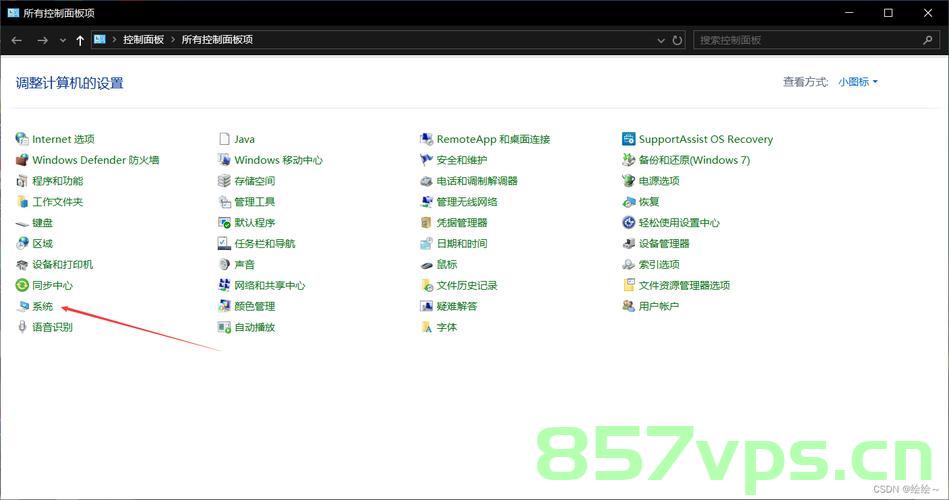Viewport: 949px width, 500px height.
Task: Open Windows Defender 防火墙 icon
Action: [x=22, y=160]
